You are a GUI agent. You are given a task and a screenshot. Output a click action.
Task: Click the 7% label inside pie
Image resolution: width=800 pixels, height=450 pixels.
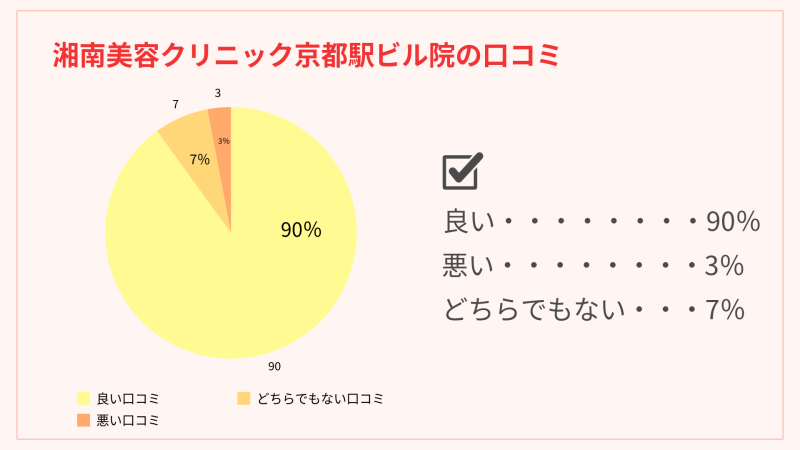coord(199,159)
